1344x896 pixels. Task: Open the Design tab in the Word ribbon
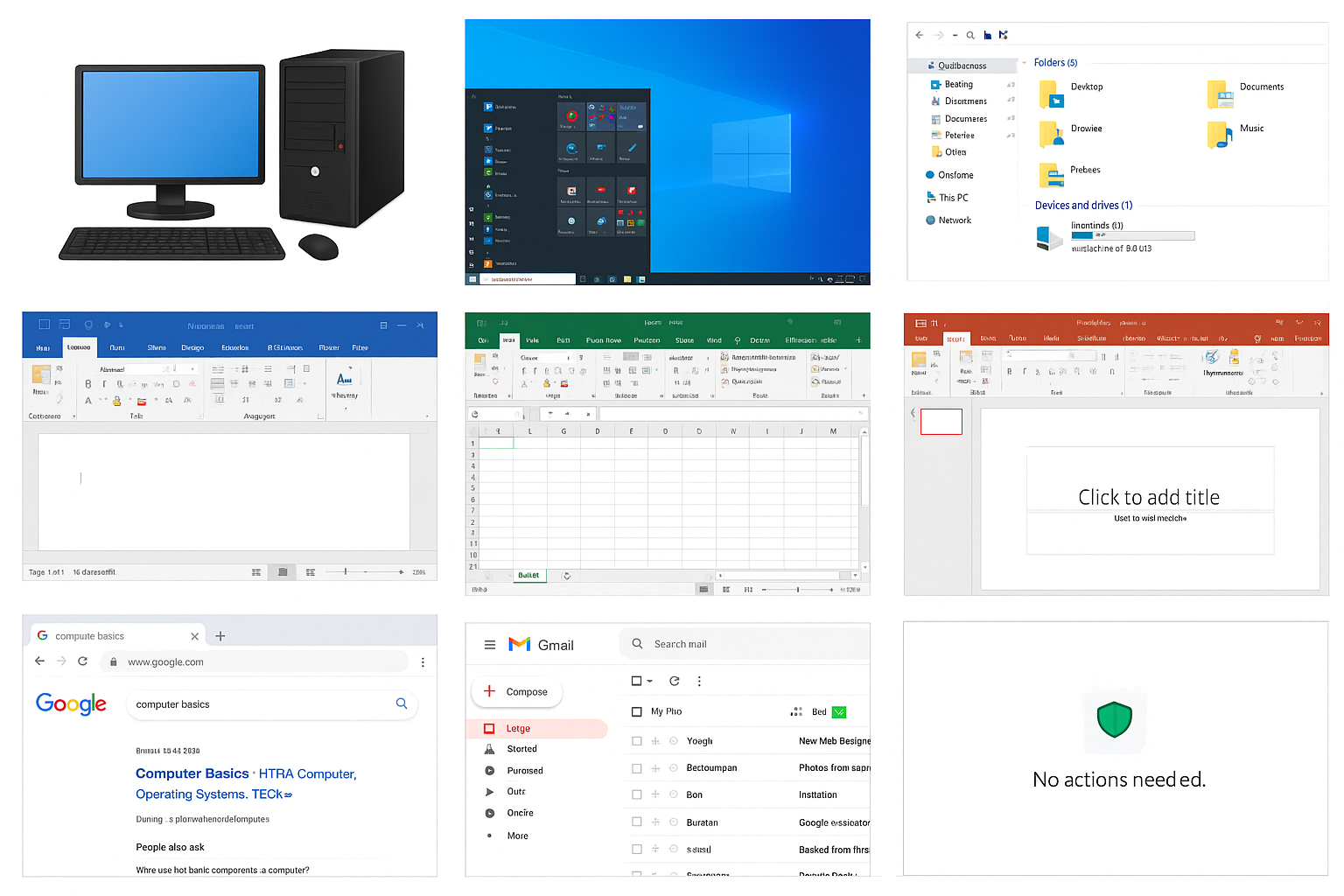192,348
